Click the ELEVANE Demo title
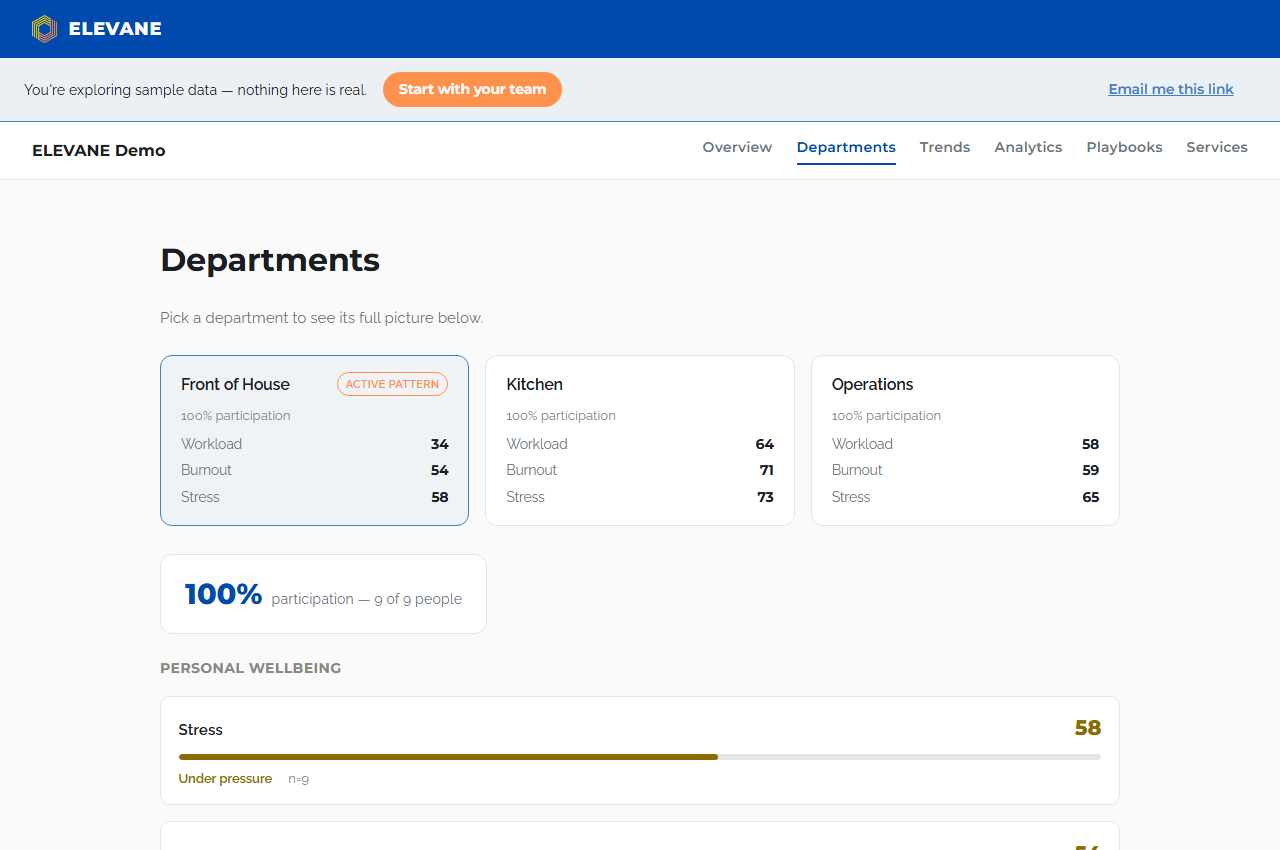 click(x=99, y=151)
